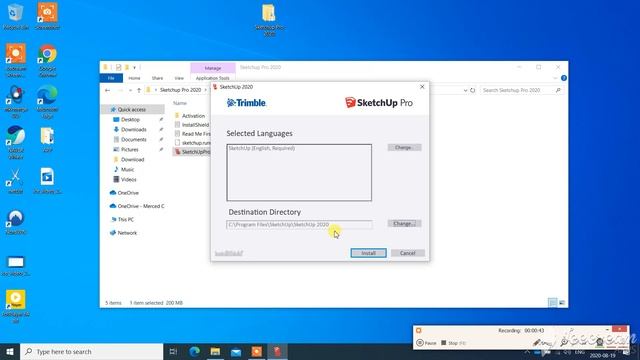Open the Home ribbon tab in File Explorer
Viewport: 640px width, 360px height.
pos(134,78)
